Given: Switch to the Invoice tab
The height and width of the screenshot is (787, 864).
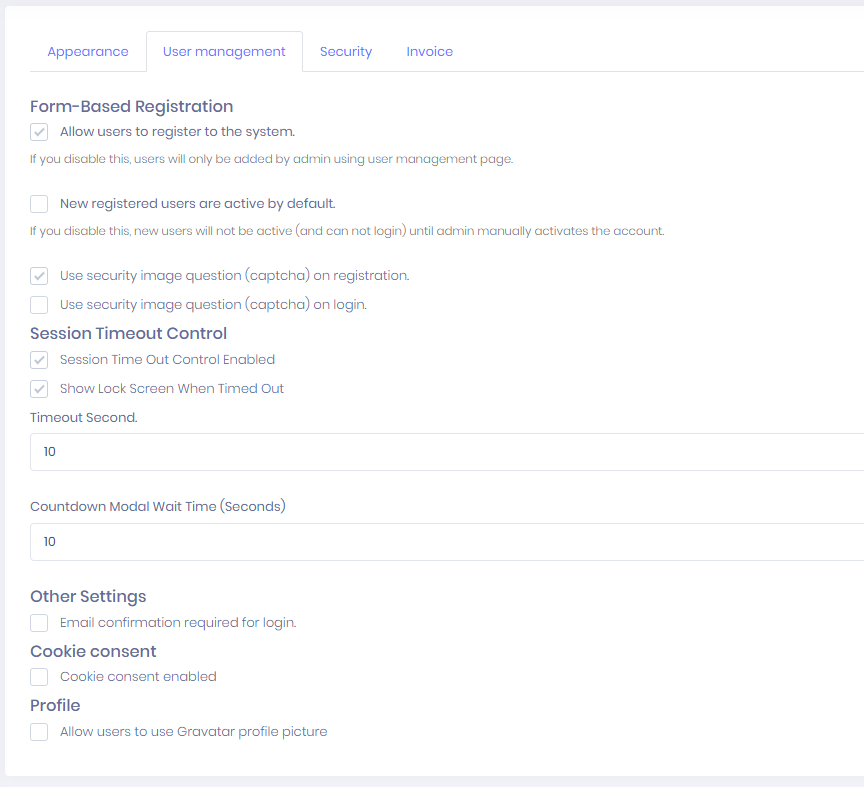Looking at the screenshot, I should coord(429,51).
